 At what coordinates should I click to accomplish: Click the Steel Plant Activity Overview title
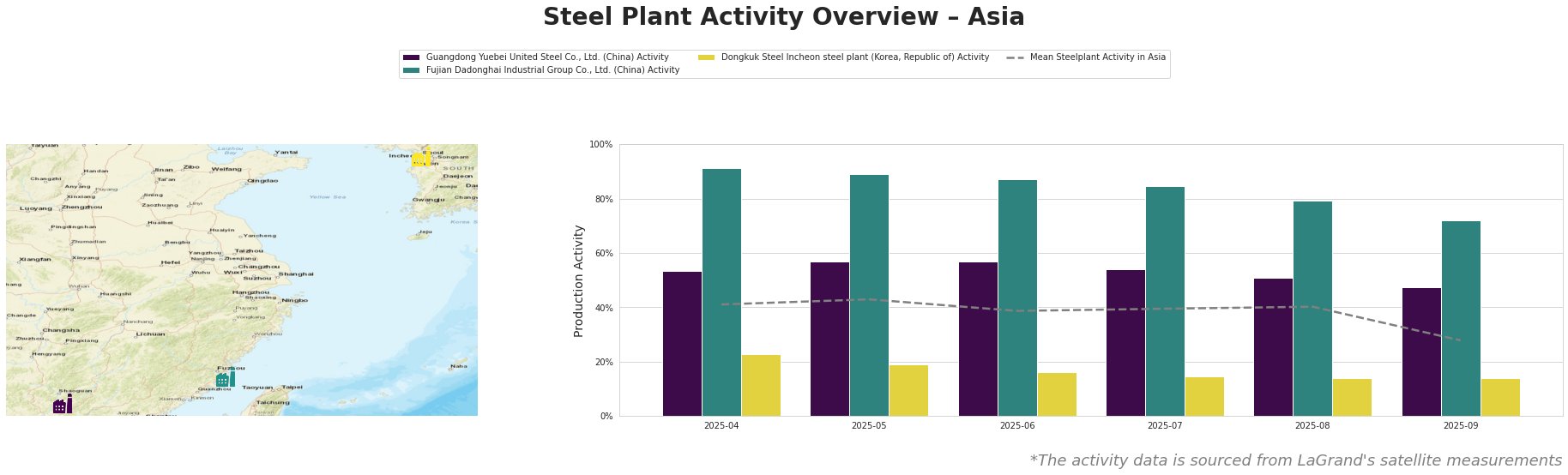point(783,17)
